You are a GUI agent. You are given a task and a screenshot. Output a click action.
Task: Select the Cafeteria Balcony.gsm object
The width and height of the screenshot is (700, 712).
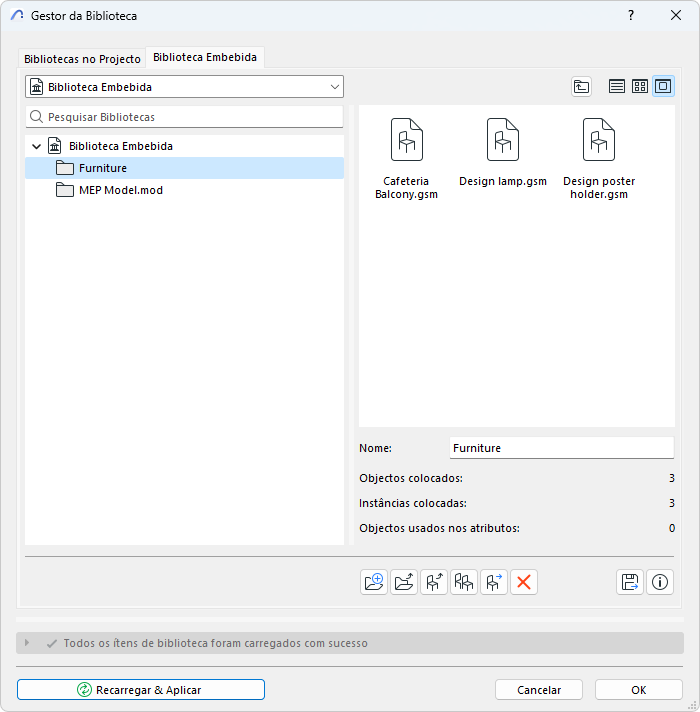tap(406, 159)
